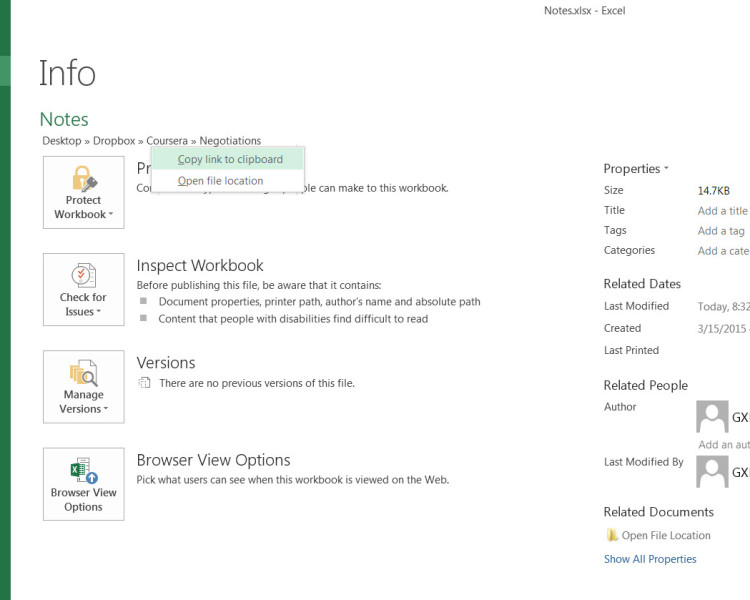Click the Last Modified By avatar picture
This screenshot has width=750, height=600.
[x=712, y=471]
